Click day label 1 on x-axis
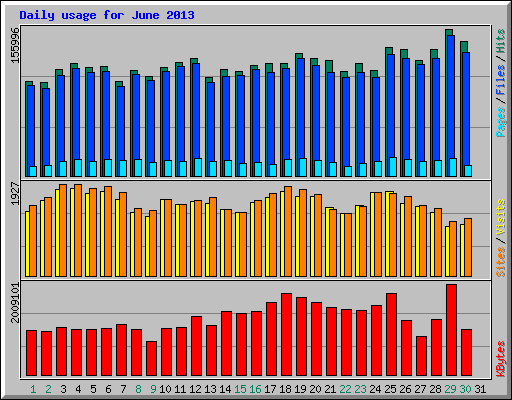 [x=33, y=389]
